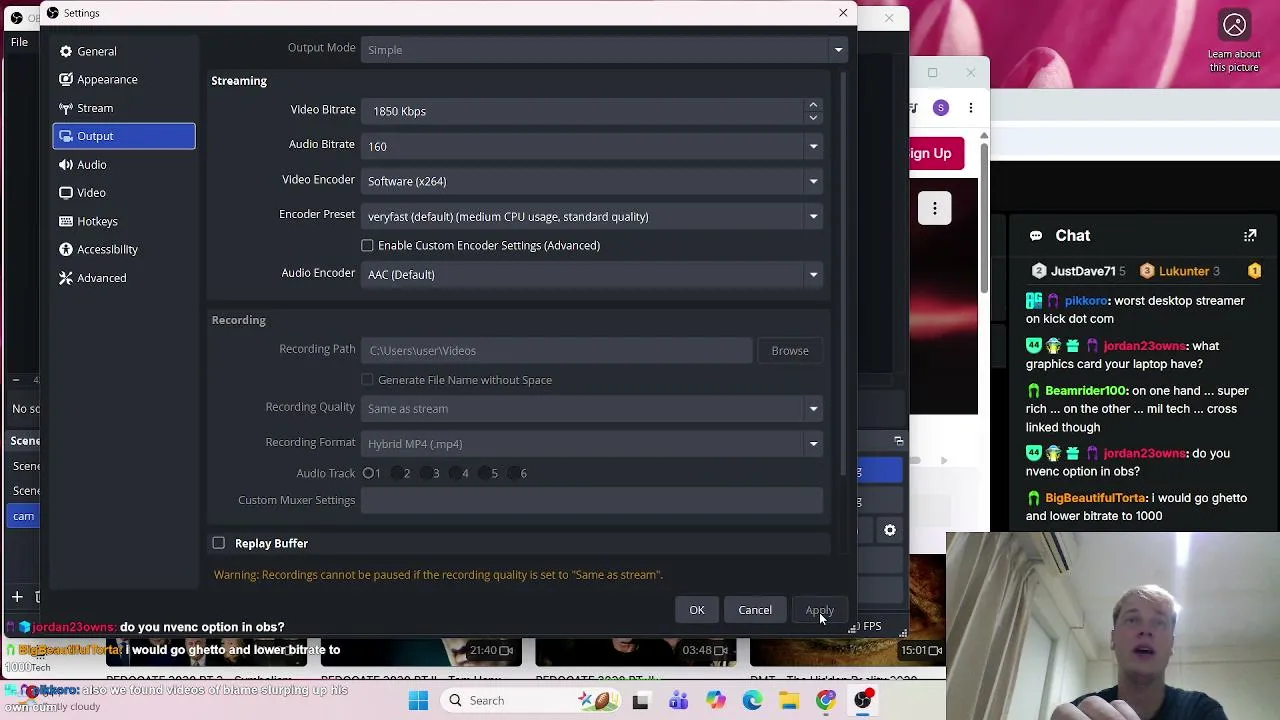Launch Microsoft Teams from the taskbar

(x=678, y=700)
